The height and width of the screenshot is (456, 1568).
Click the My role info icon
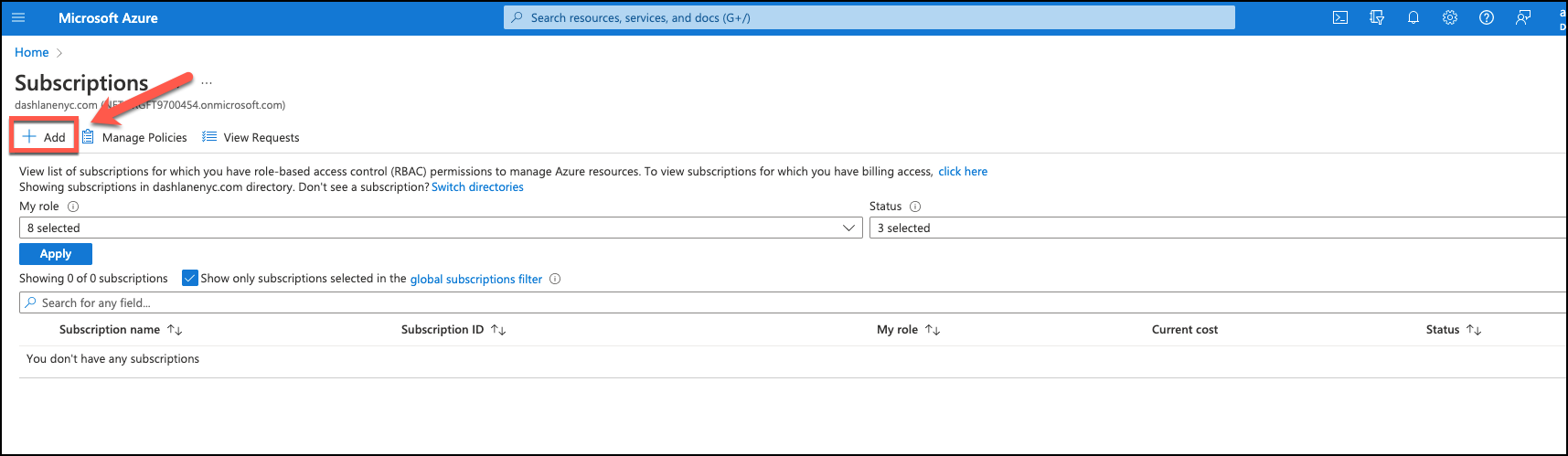click(x=73, y=207)
